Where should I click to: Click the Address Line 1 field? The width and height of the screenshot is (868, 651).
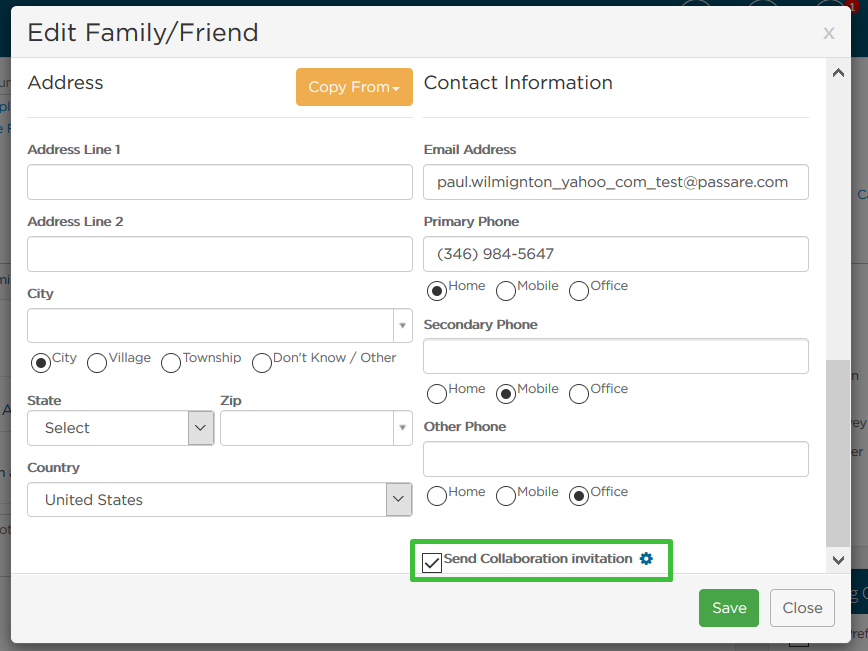[219, 182]
